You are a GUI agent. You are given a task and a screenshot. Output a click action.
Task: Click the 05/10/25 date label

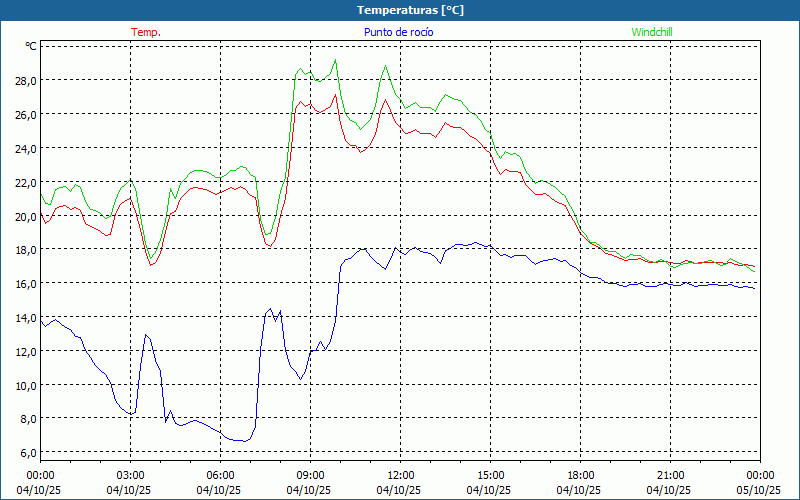(759, 490)
